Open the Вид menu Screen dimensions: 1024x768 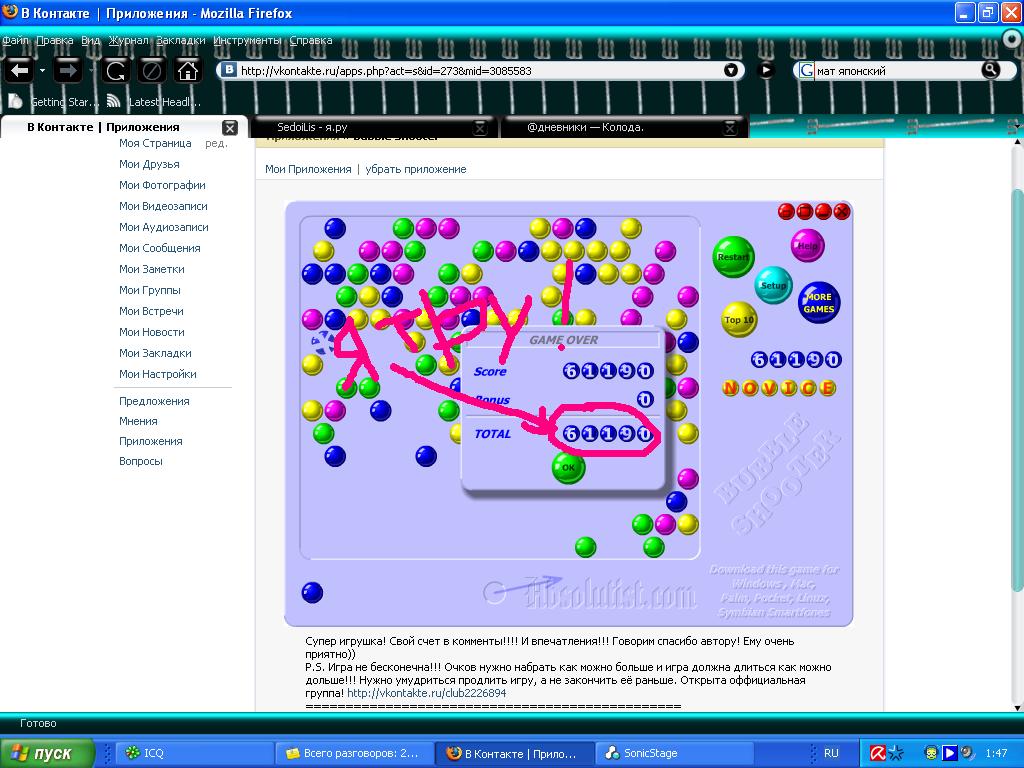(x=90, y=40)
